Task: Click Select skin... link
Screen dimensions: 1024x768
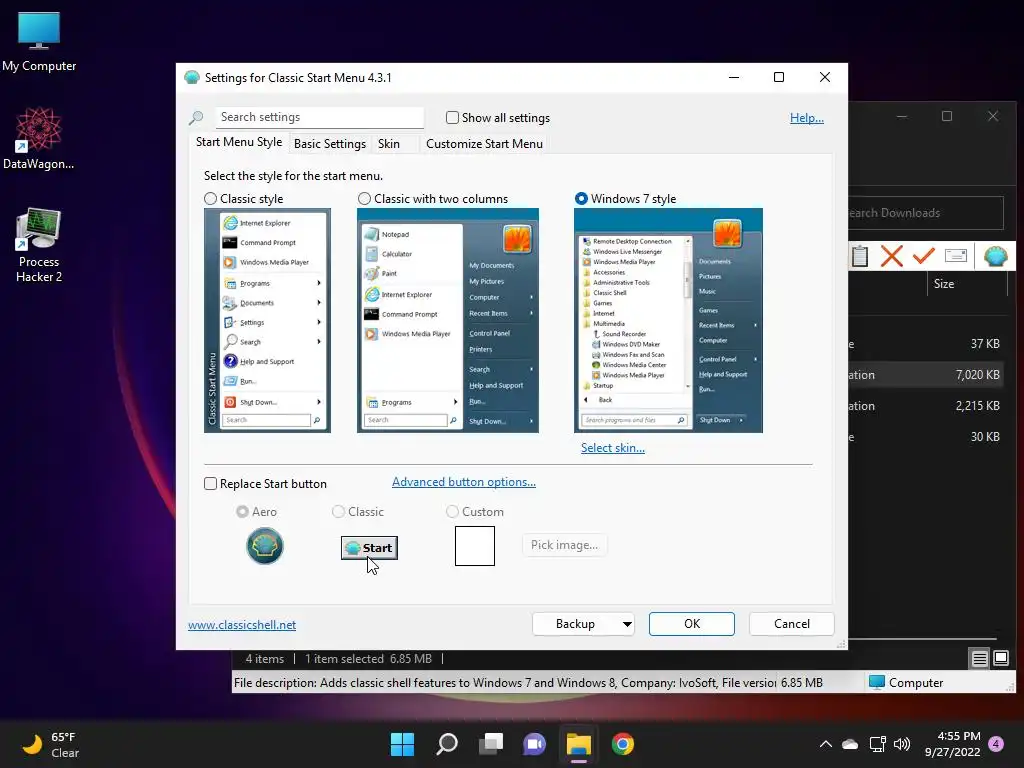Action: coord(613,448)
